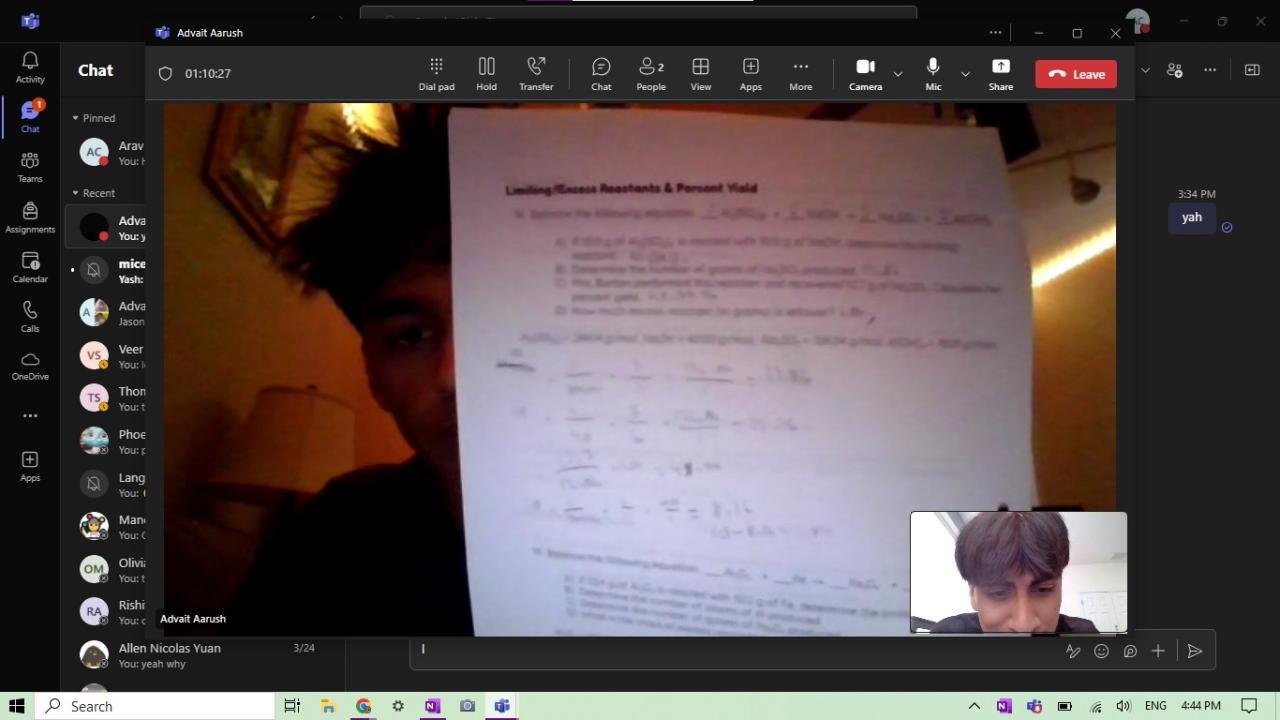
Task: Open Allen Nicolas Yuan chat
Action: point(204,655)
